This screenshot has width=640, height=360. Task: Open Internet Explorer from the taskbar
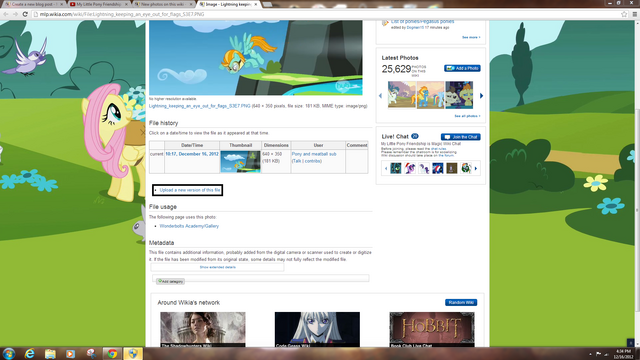[29, 353]
